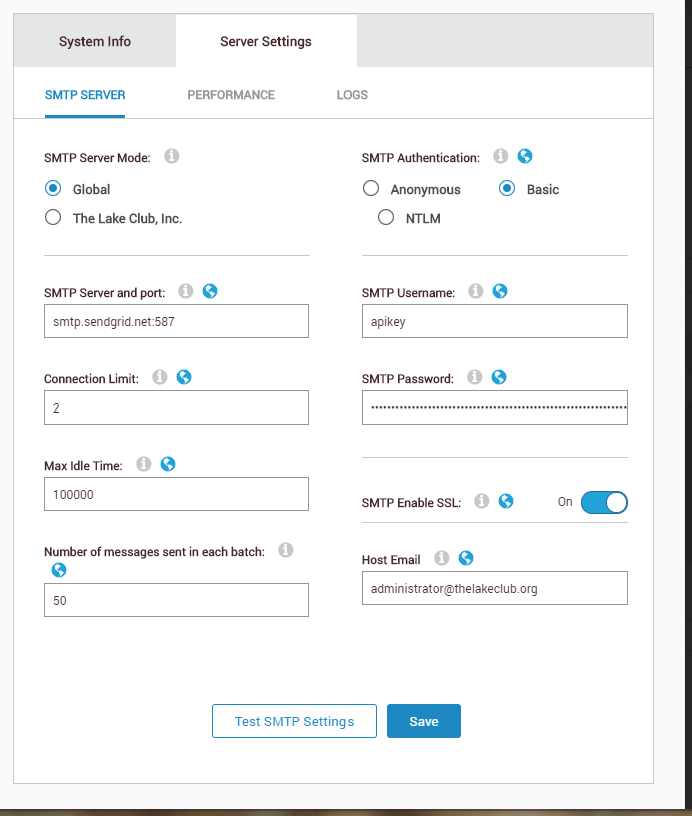Switch to the System Info tab
This screenshot has height=816, width=692.
94,41
